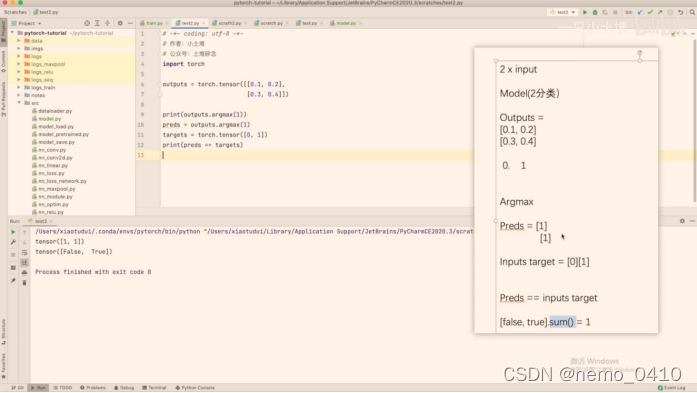Toggle Structure side panel button

(x=4, y=332)
